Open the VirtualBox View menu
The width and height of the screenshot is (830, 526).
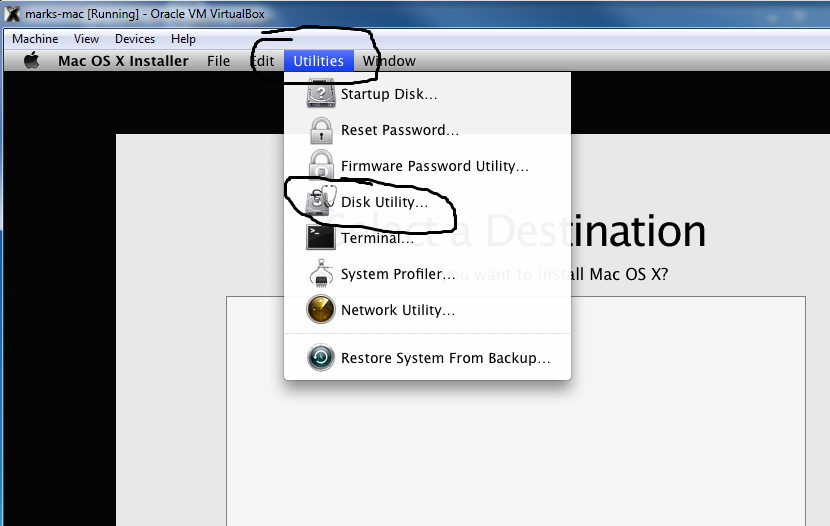tap(86, 39)
